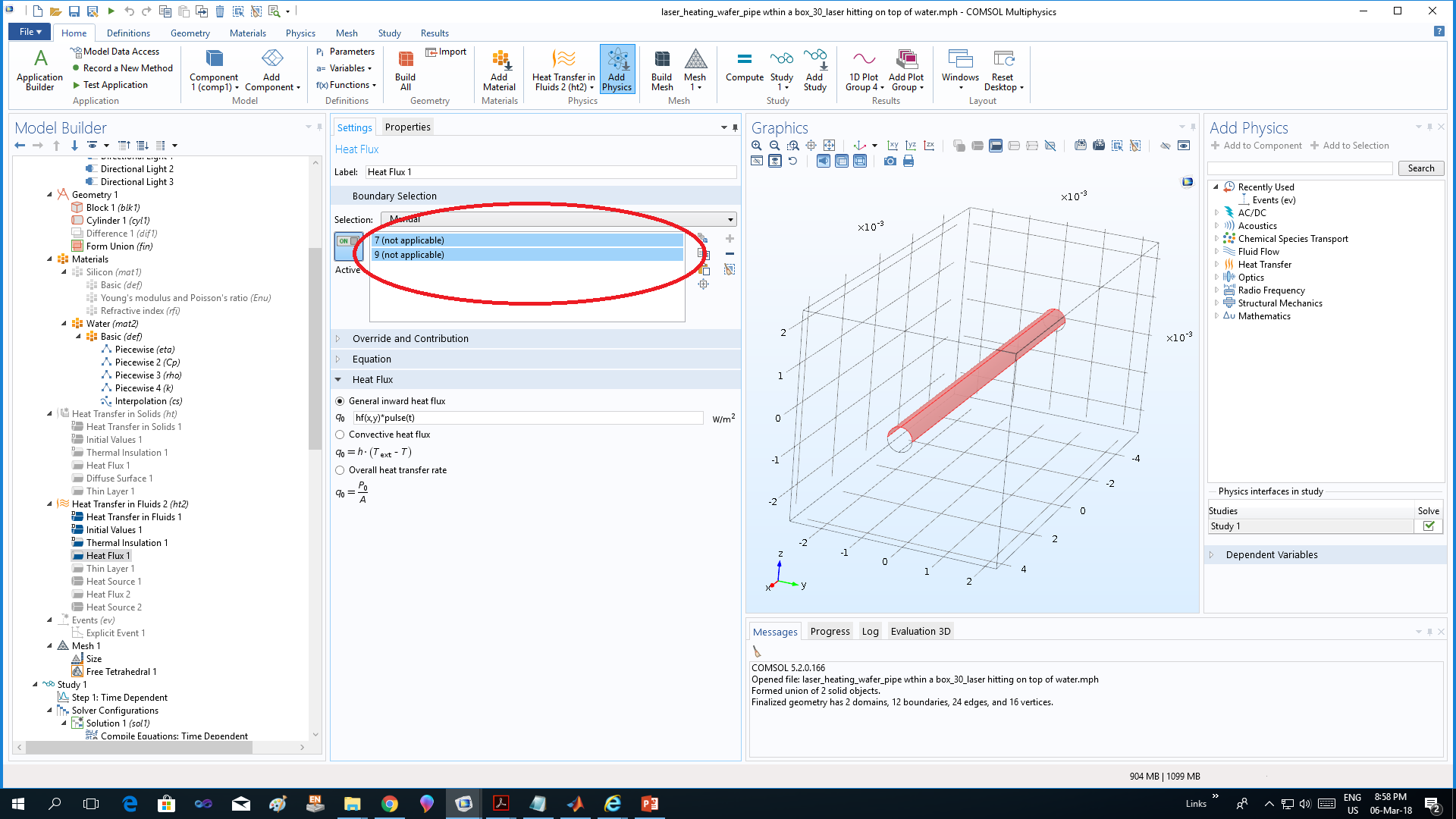Click the Save icon in the quick toolbar

point(74,11)
